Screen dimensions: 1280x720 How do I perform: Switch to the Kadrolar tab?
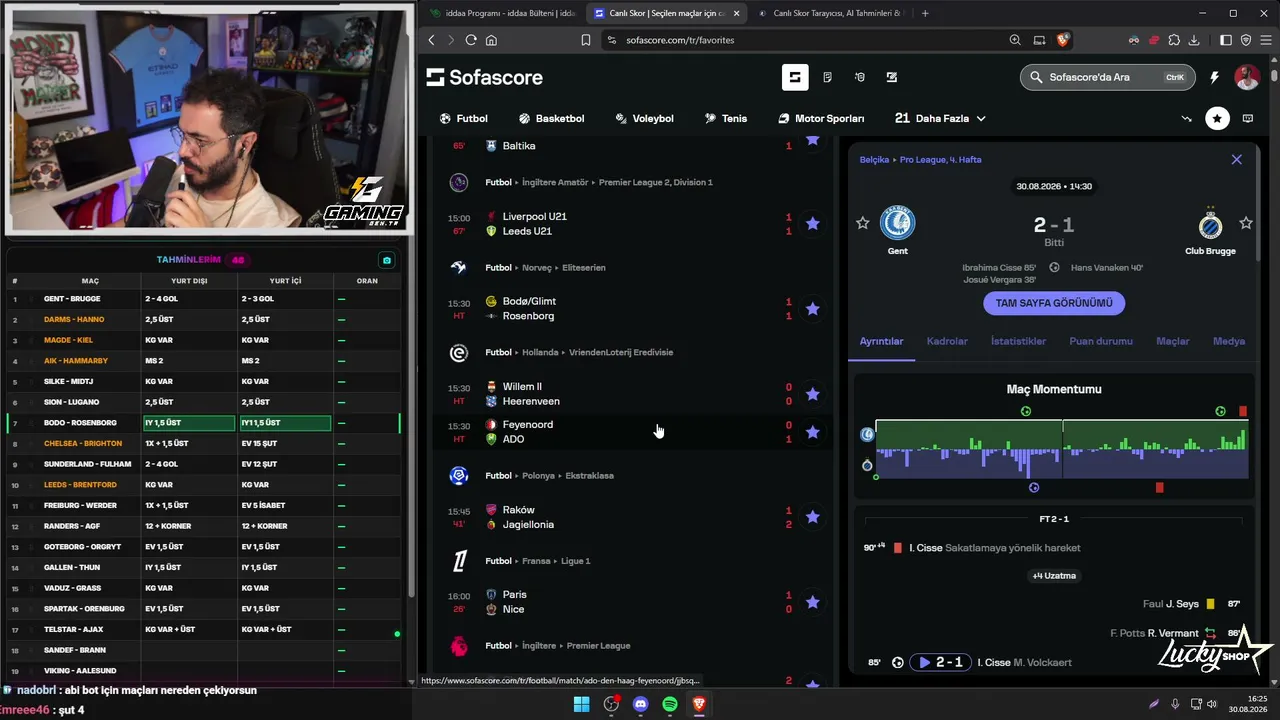click(x=947, y=341)
